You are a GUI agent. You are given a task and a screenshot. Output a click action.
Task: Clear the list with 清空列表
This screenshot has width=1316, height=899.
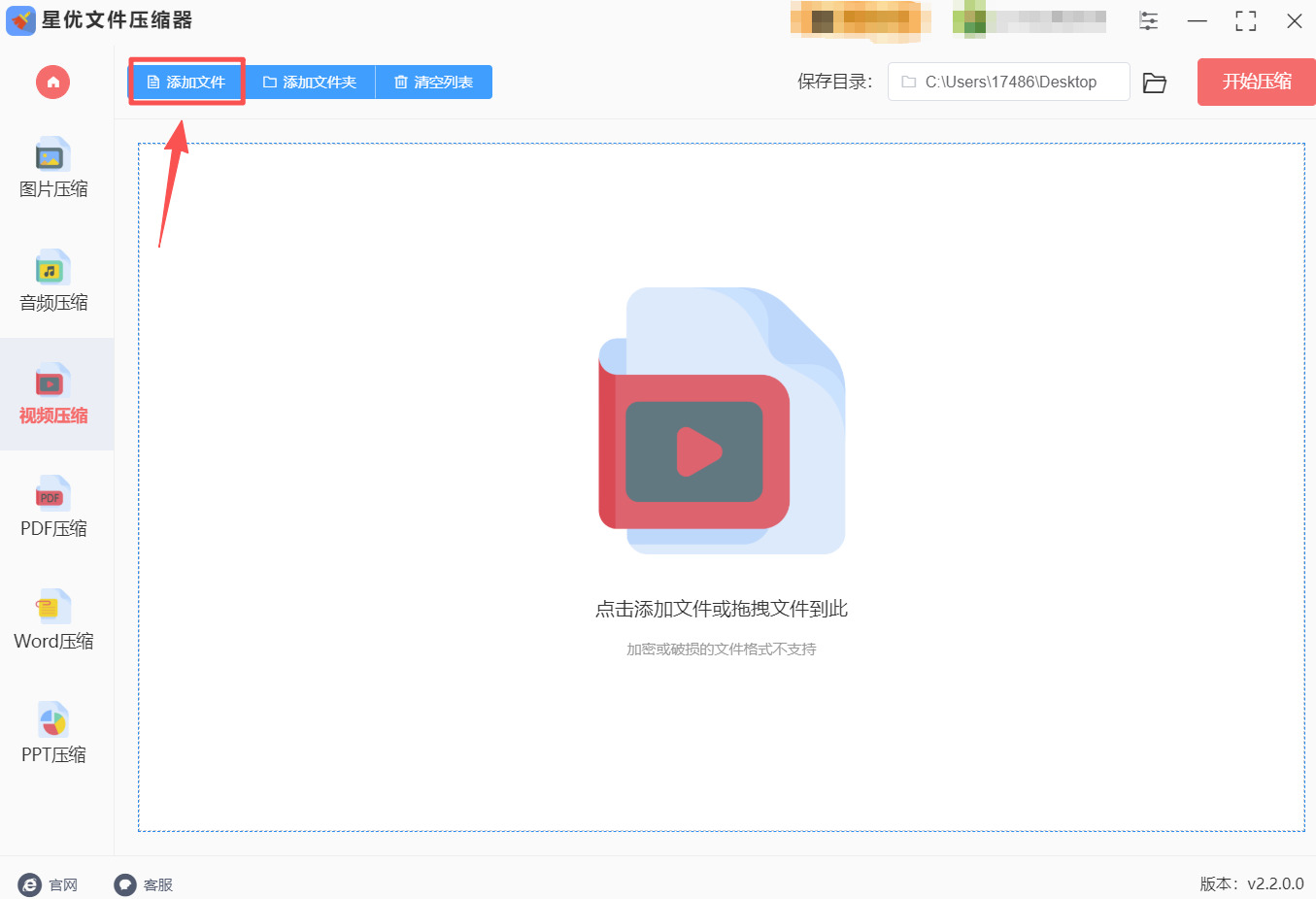[x=433, y=82]
